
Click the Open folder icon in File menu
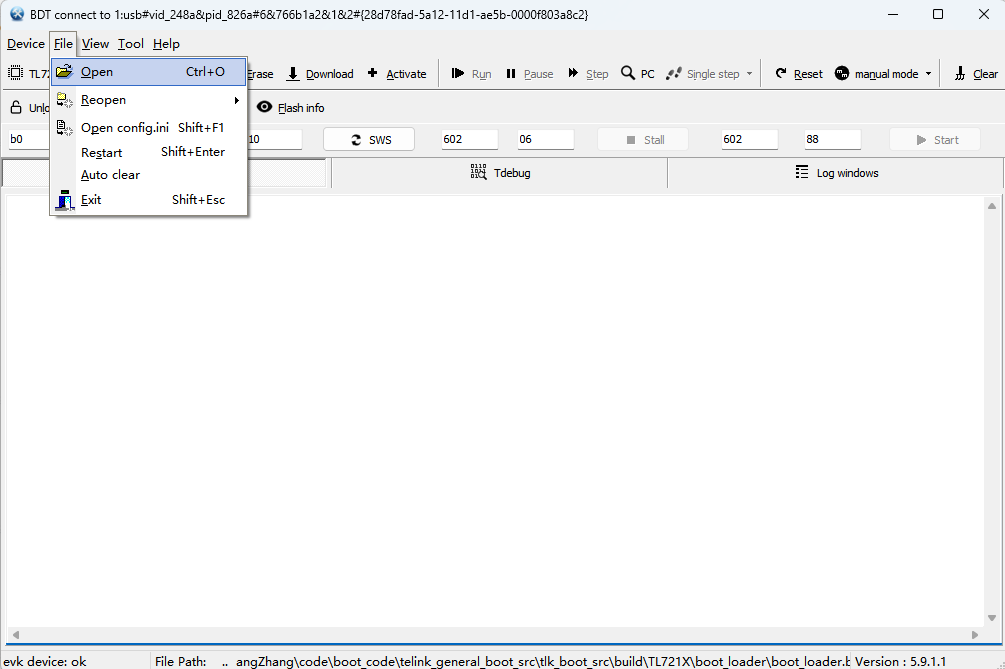(64, 72)
